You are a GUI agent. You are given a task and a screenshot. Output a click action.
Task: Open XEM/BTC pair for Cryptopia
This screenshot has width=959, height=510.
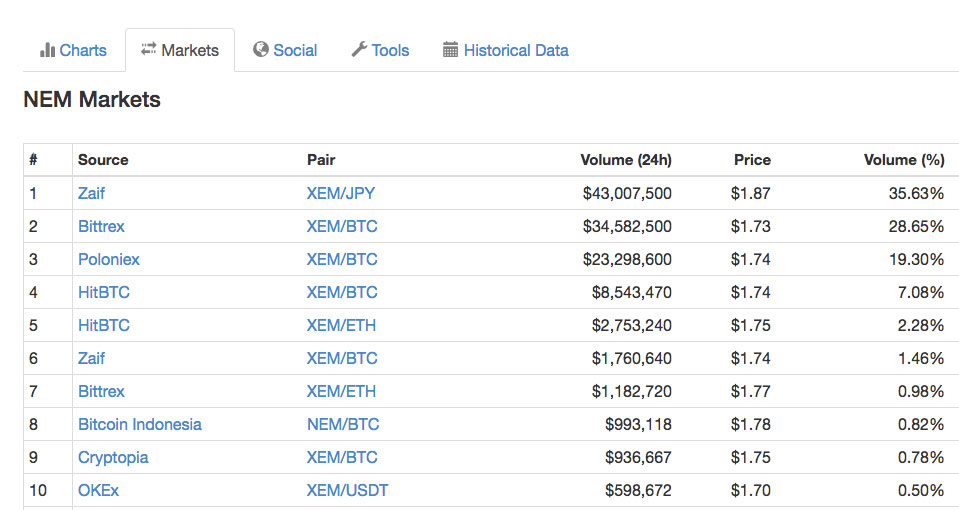(342, 457)
